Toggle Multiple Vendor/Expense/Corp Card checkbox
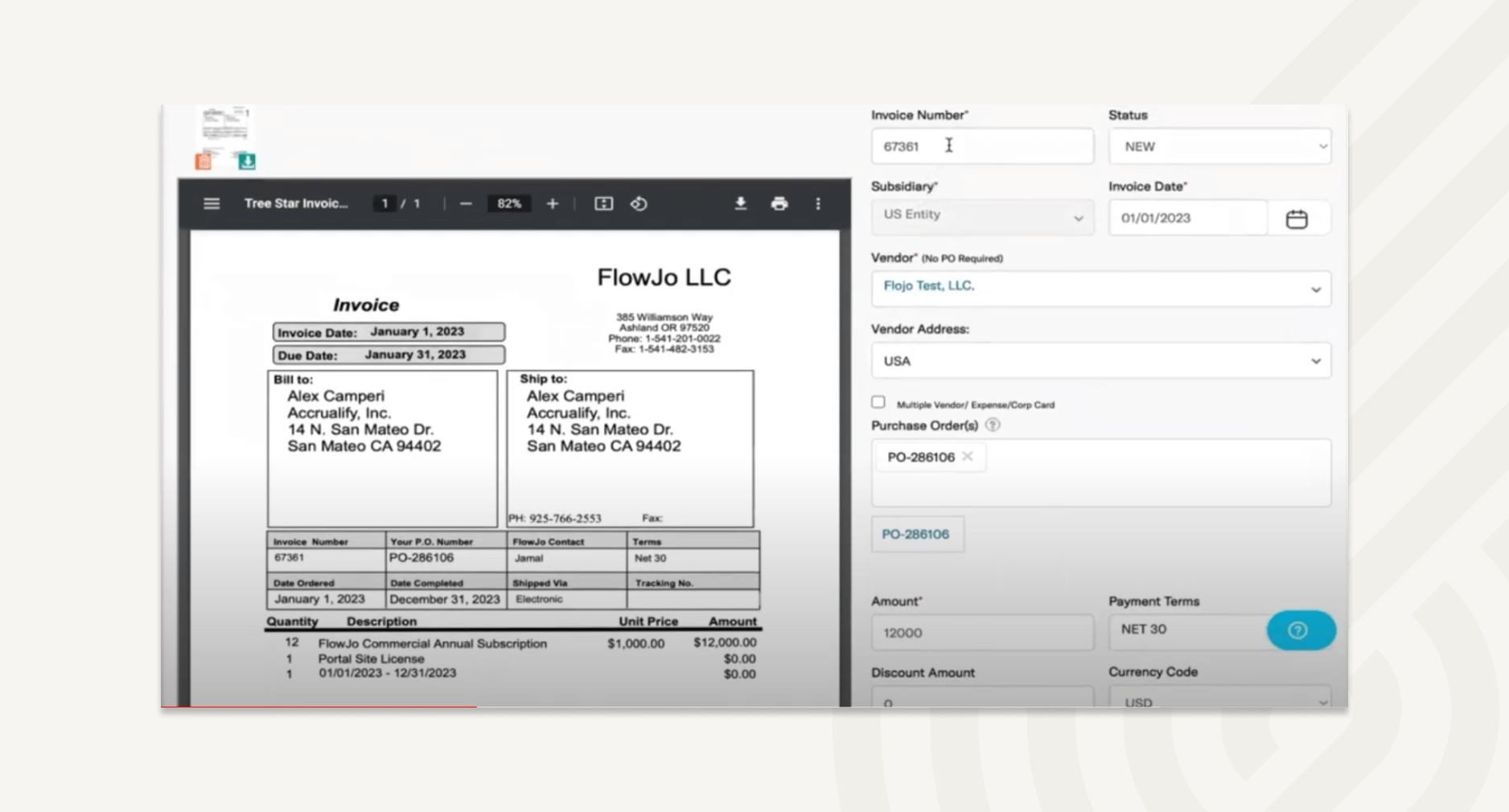 878,402
